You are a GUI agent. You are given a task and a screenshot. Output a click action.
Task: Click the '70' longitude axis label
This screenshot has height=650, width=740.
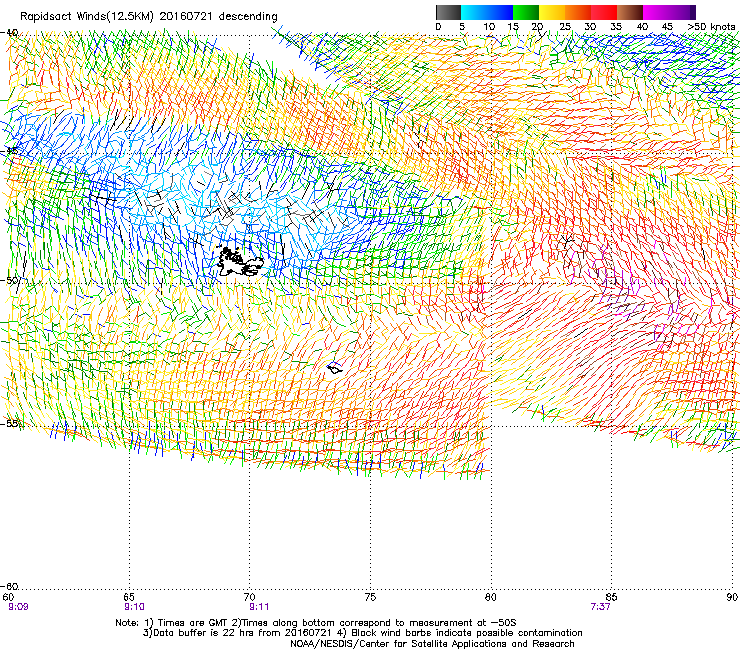pyautogui.click(x=250, y=597)
